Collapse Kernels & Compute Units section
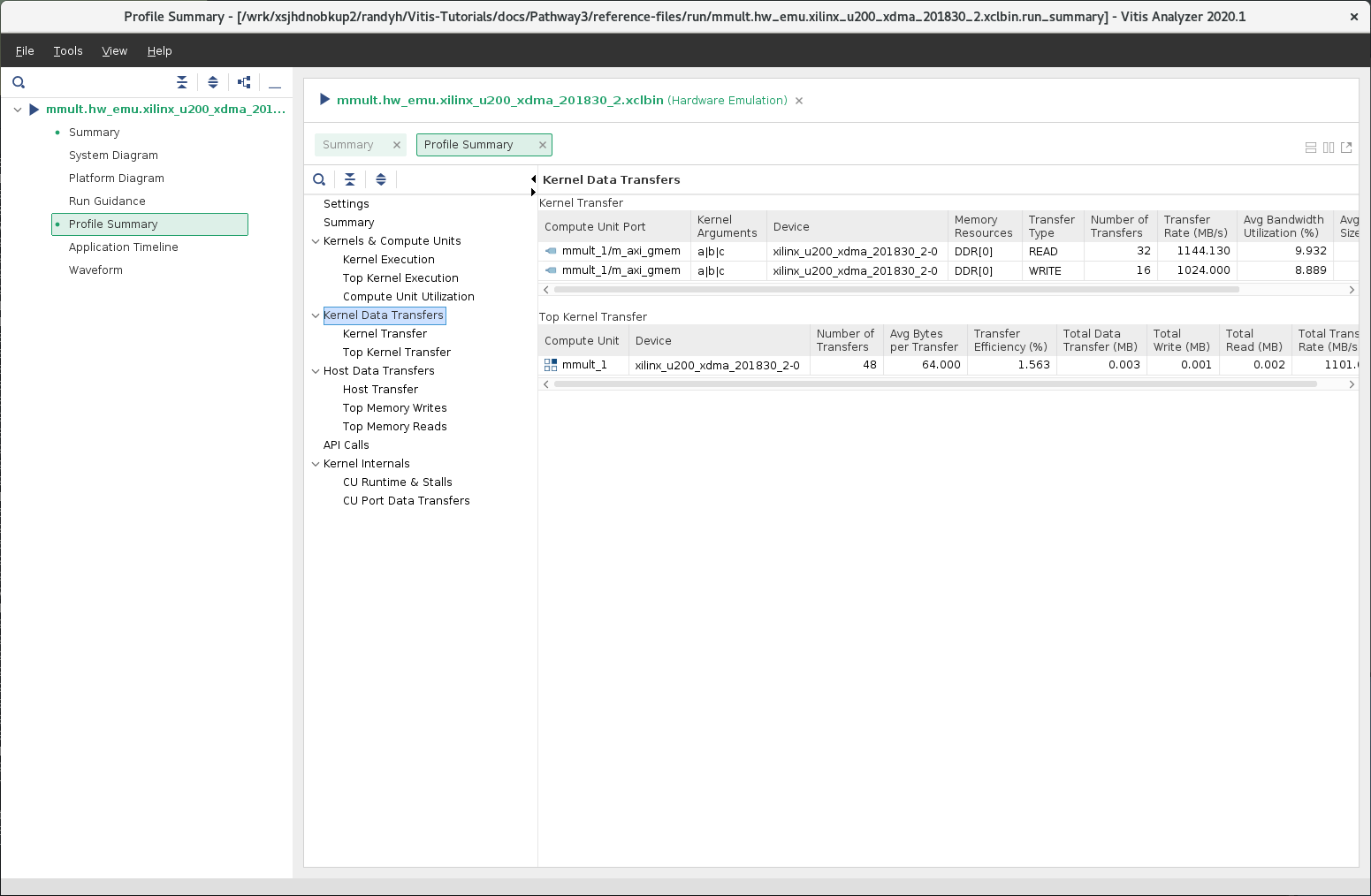Viewport: 1371px width, 896px height. [316, 241]
